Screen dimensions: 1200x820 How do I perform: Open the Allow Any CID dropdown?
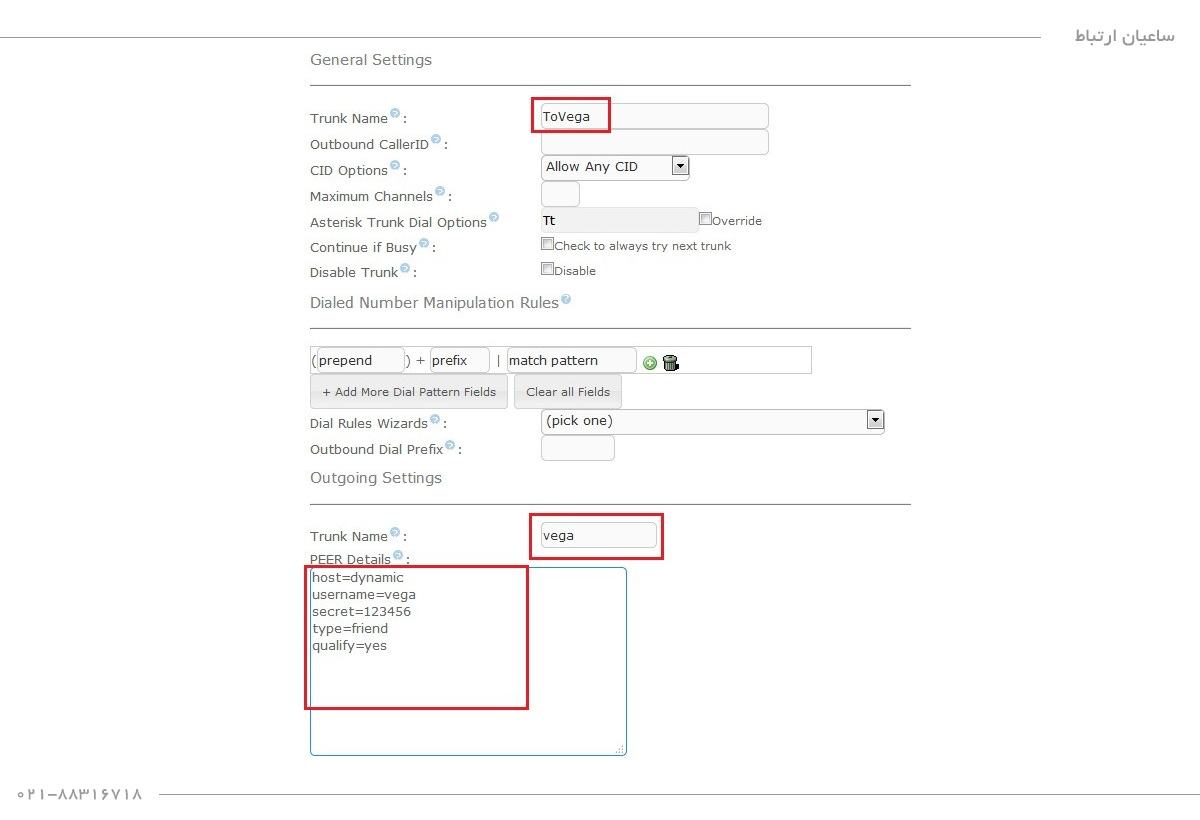[615, 167]
